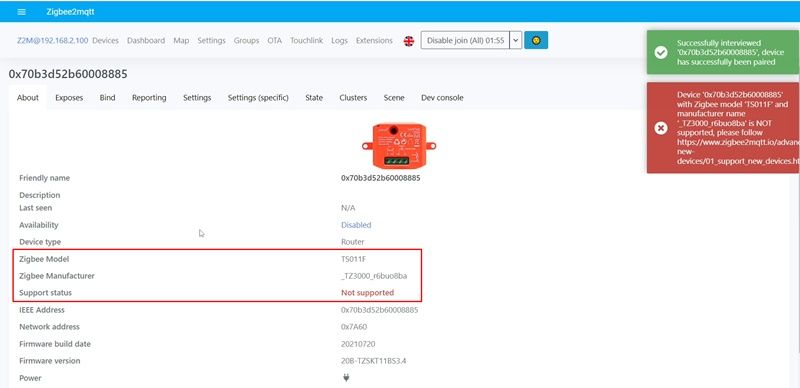The image size is (800, 388).
Task: Open the permit join dropdown arrow
Action: point(515,40)
